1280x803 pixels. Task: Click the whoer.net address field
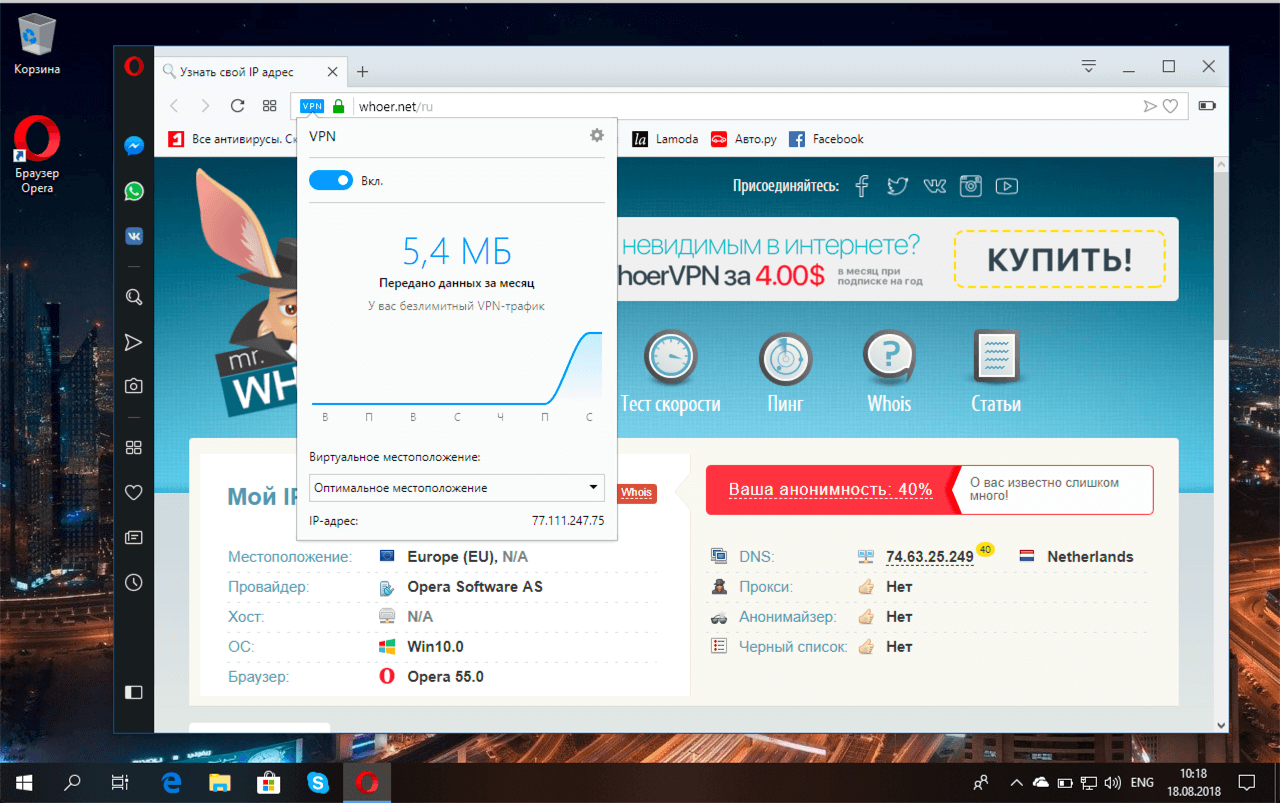[x=742, y=106]
